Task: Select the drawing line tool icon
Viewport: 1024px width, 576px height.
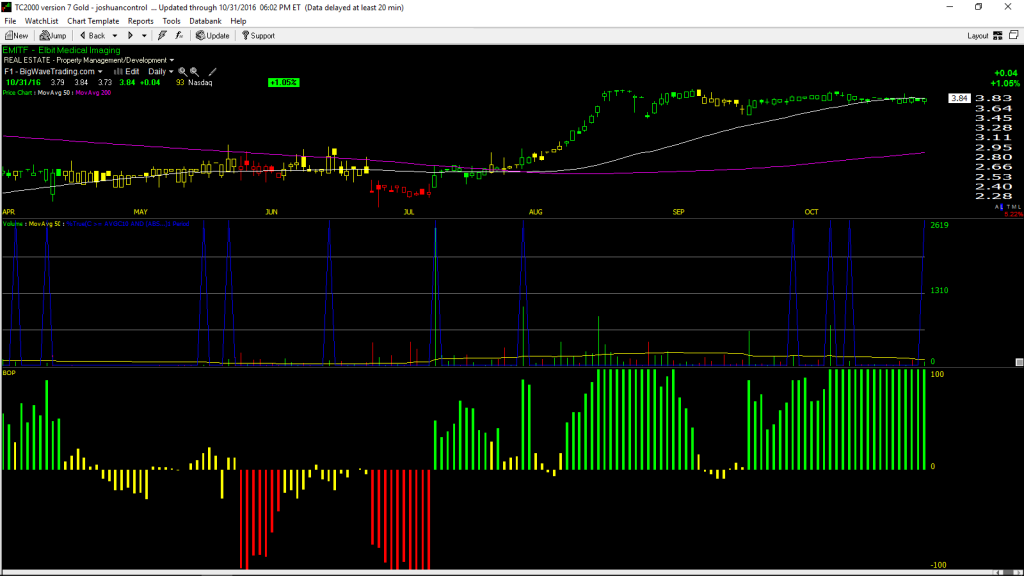Action: pyautogui.click(x=212, y=72)
